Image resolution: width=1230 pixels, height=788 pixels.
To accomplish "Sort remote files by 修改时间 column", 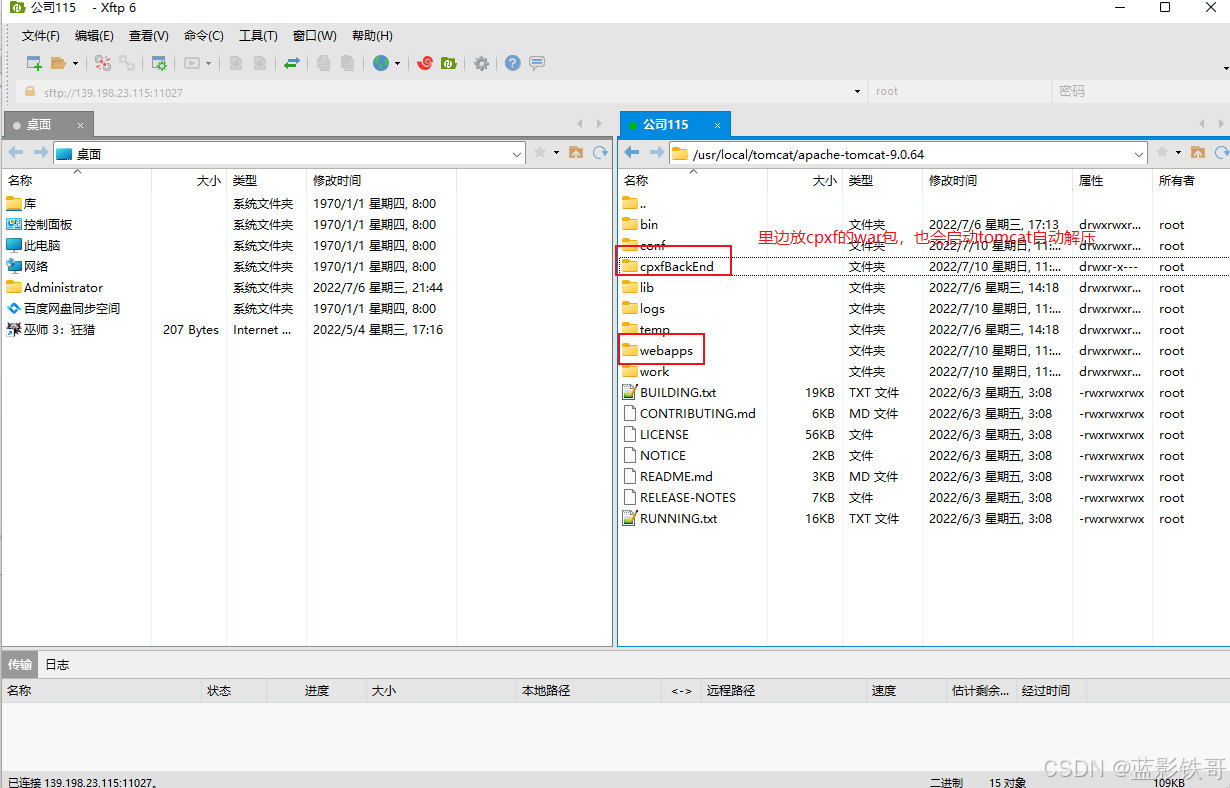I will [x=996, y=181].
